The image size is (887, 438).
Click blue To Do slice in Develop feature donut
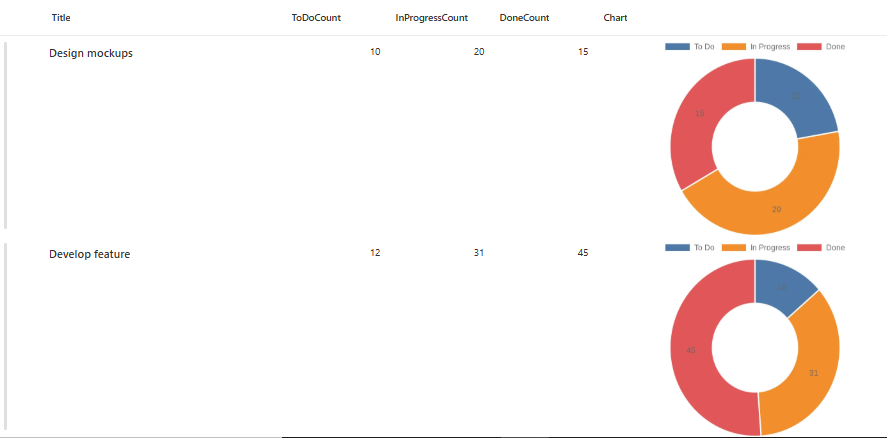point(781,287)
